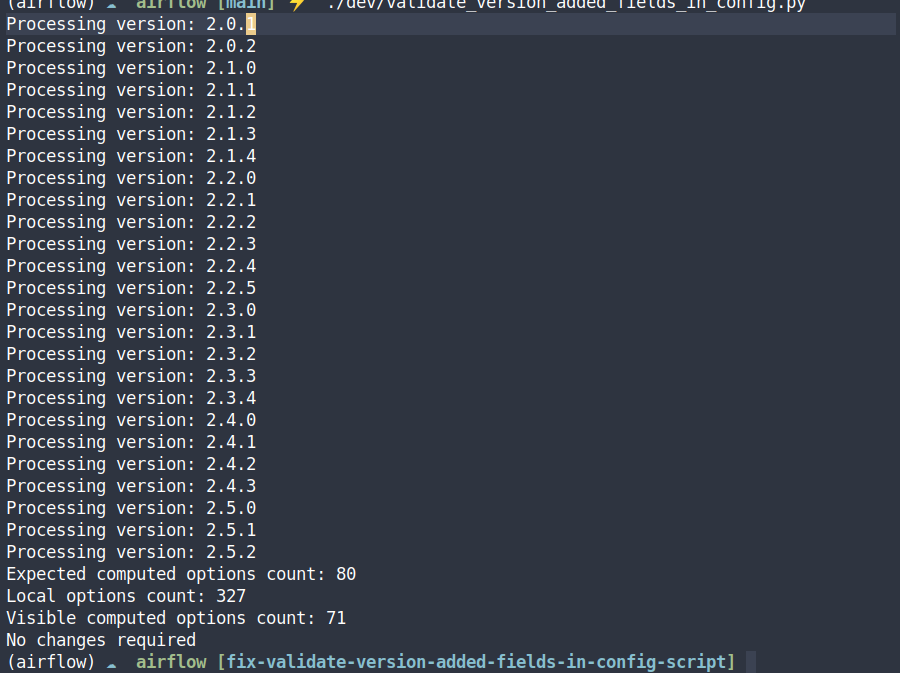Select the 'Processing version: 2.4.1' line

pos(131,442)
